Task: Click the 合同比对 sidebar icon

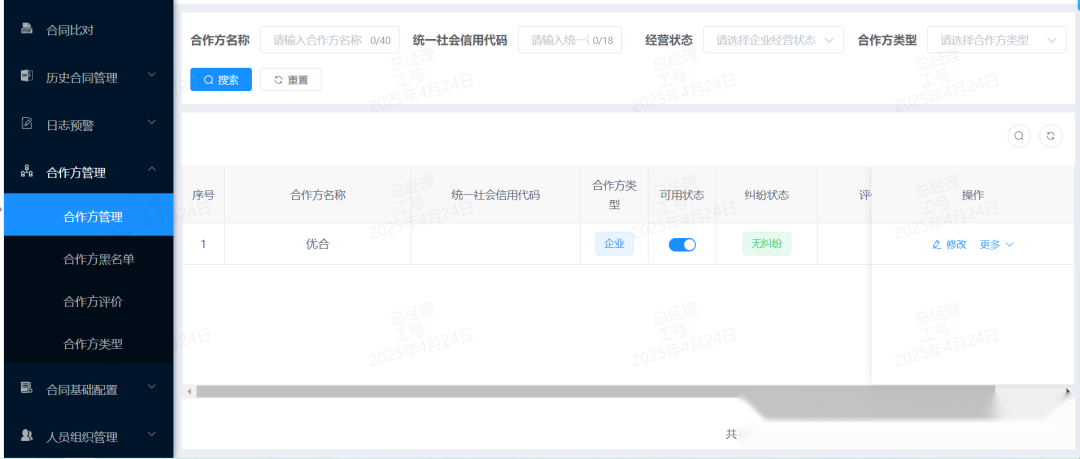Action: tap(27, 30)
